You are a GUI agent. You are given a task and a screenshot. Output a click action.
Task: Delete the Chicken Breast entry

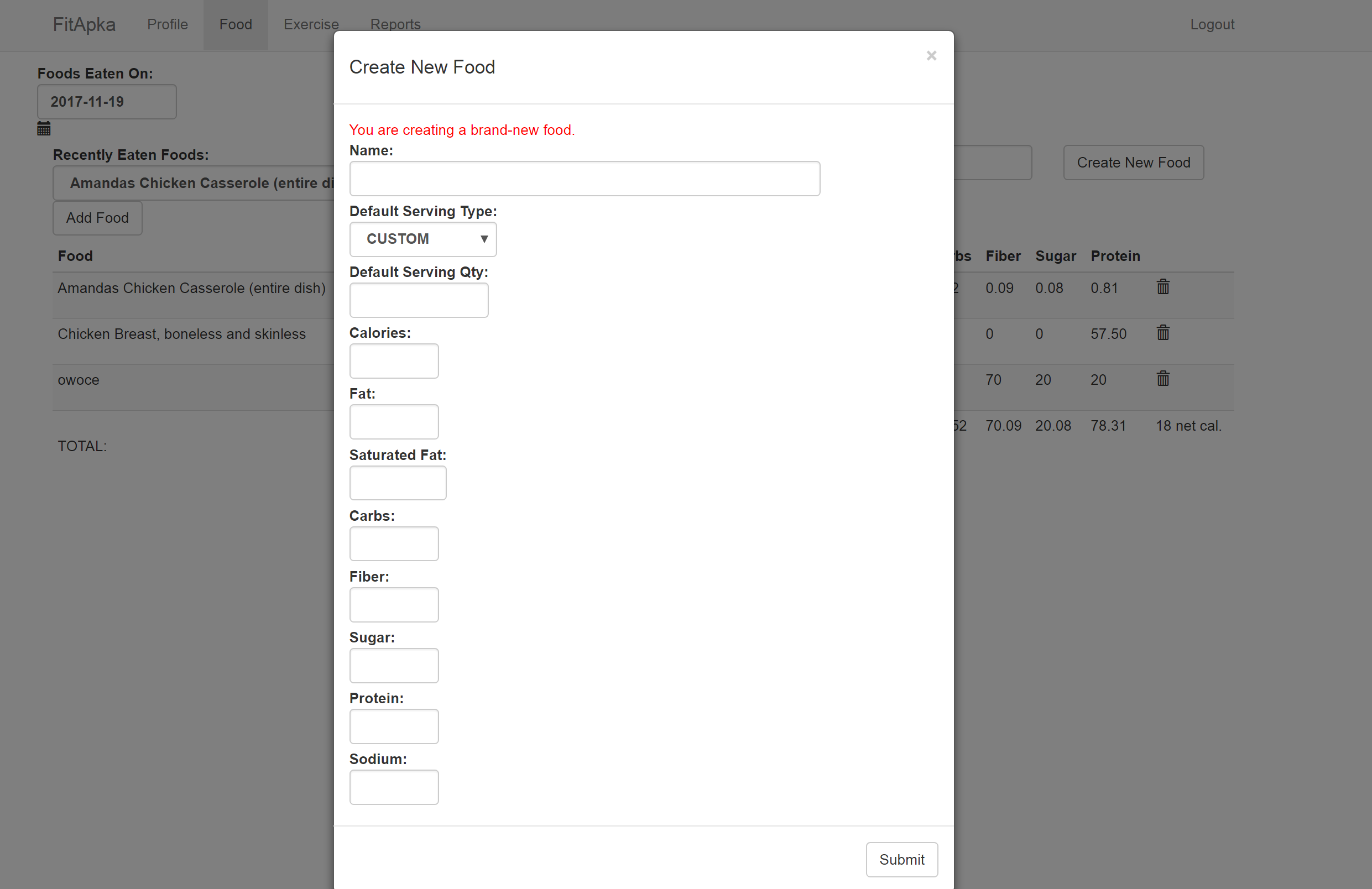(x=1163, y=333)
